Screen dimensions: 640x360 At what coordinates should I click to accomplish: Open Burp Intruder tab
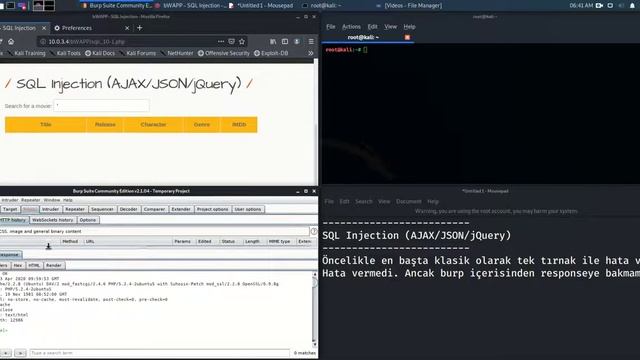(50, 209)
